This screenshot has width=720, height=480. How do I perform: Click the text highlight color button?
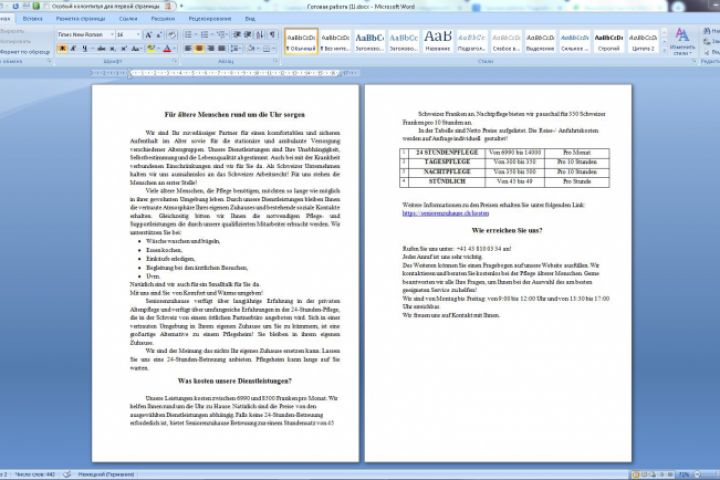click(x=151, y=48)
